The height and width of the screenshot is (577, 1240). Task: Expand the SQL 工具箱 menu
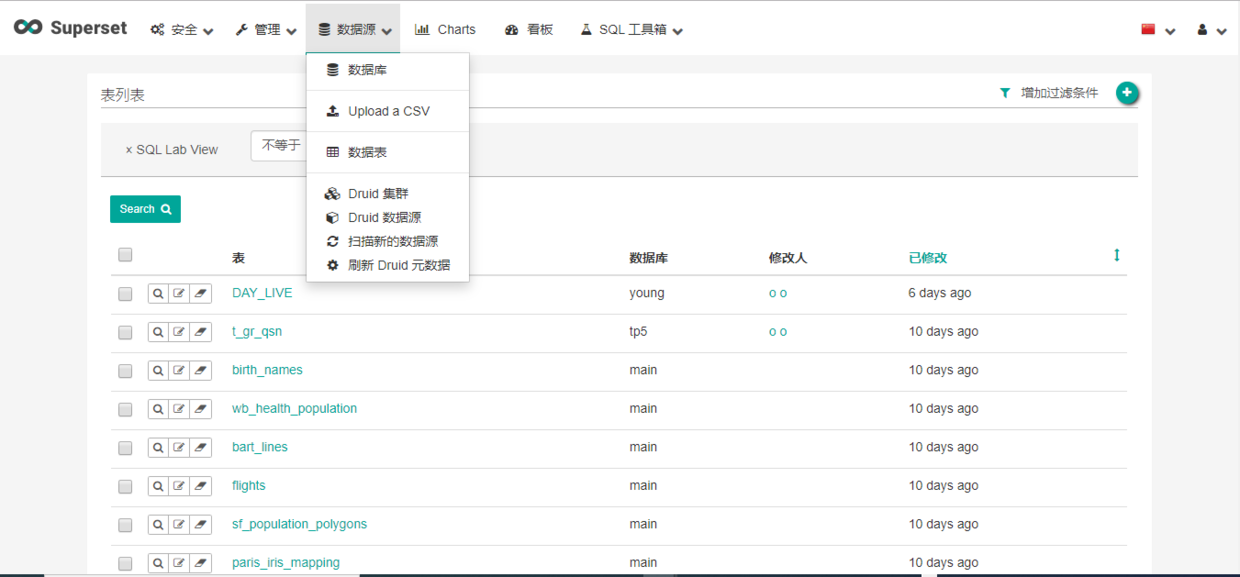(632, 30)
